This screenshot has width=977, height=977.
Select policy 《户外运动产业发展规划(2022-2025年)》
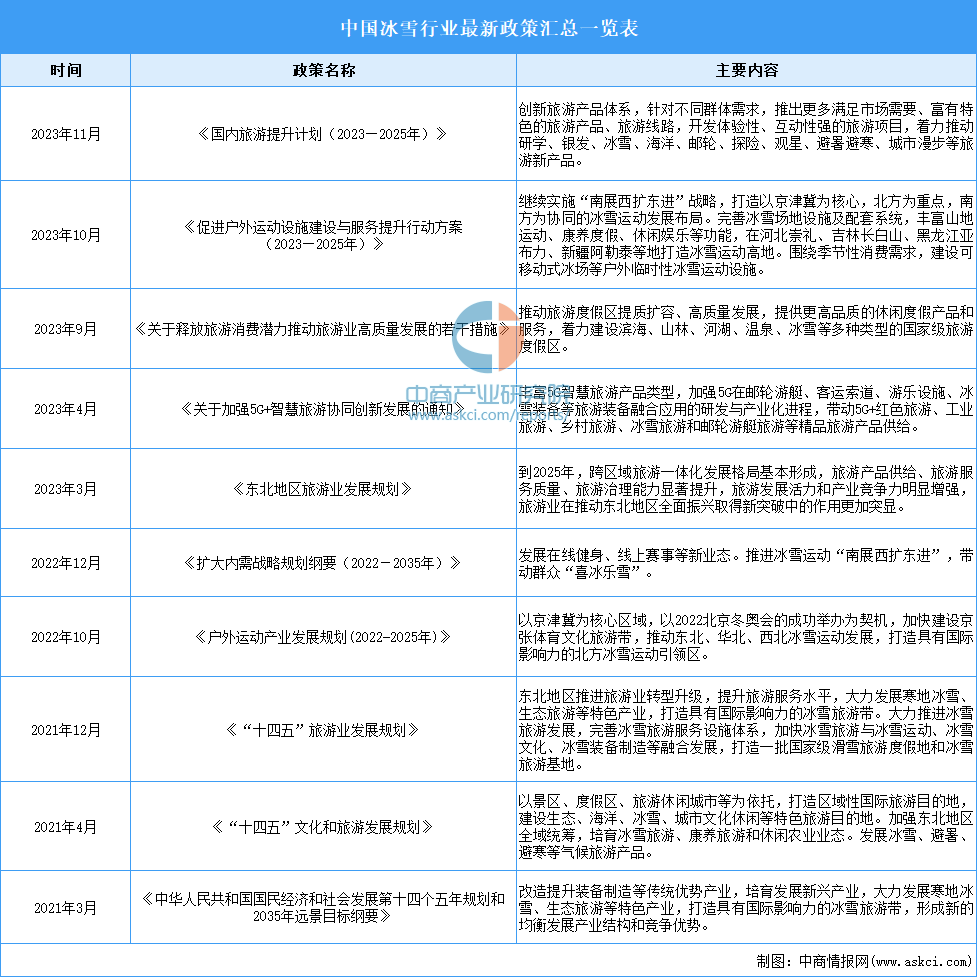coord(323,637)
